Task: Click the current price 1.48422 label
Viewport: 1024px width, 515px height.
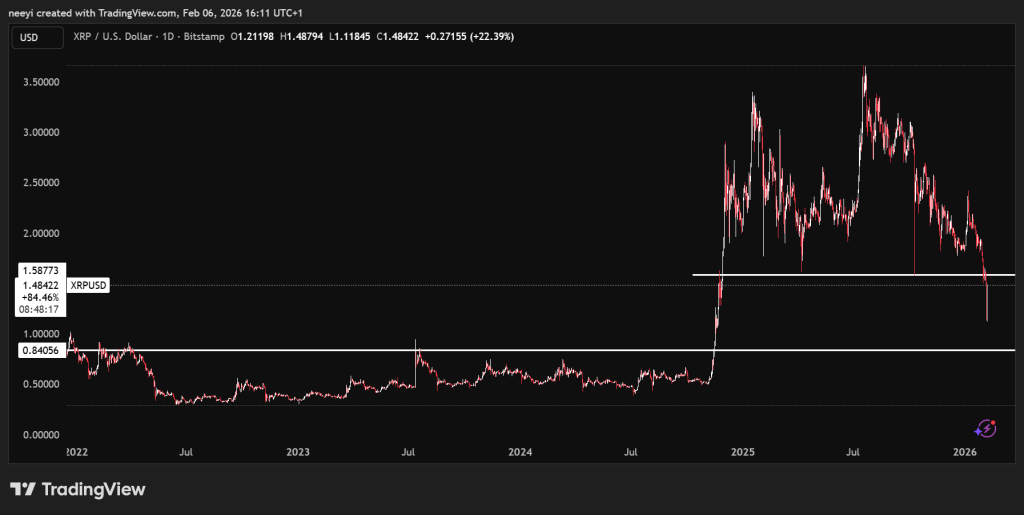Action: coord(38,284)
